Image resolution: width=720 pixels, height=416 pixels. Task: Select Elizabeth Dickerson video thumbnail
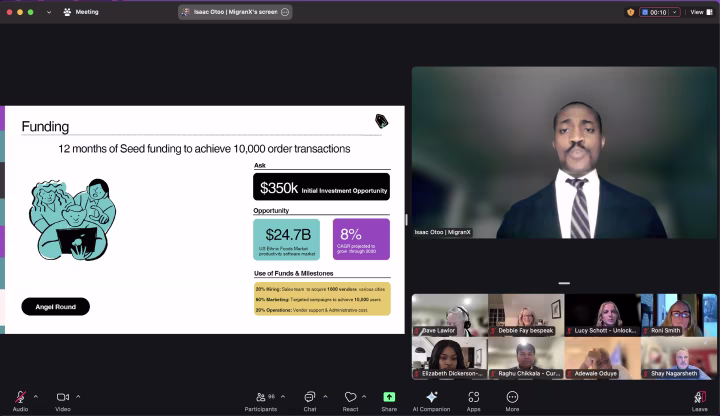point(450,358)
